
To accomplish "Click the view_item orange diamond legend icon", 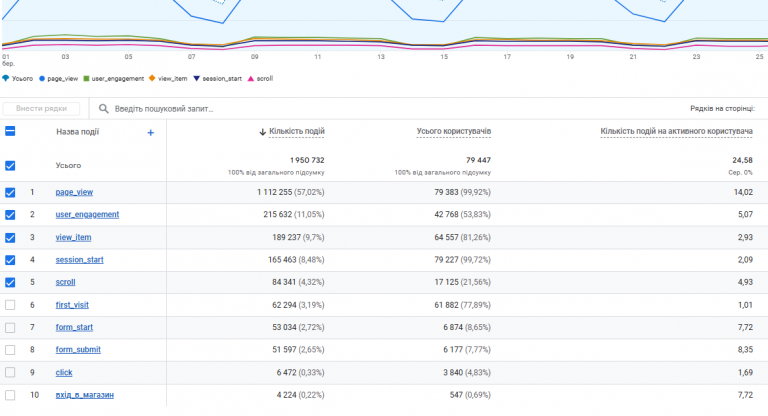I will tap(152, 78).
